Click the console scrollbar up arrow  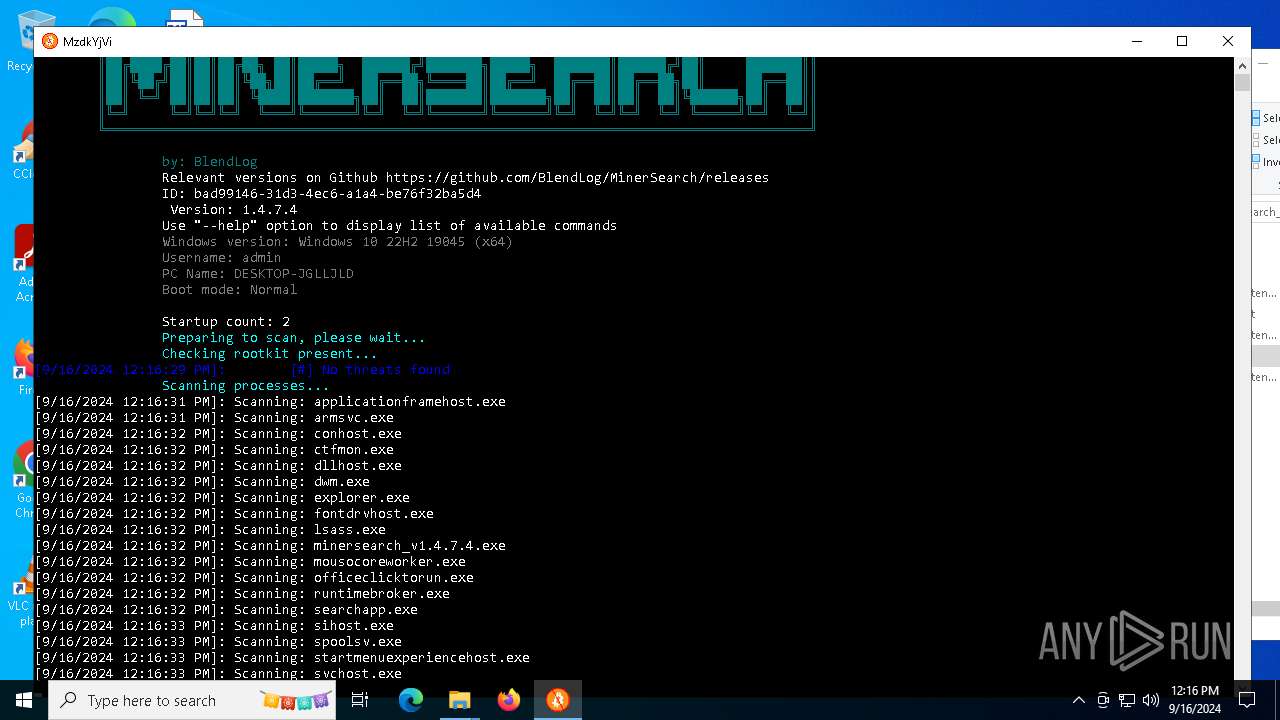[x=1242, y=65]
